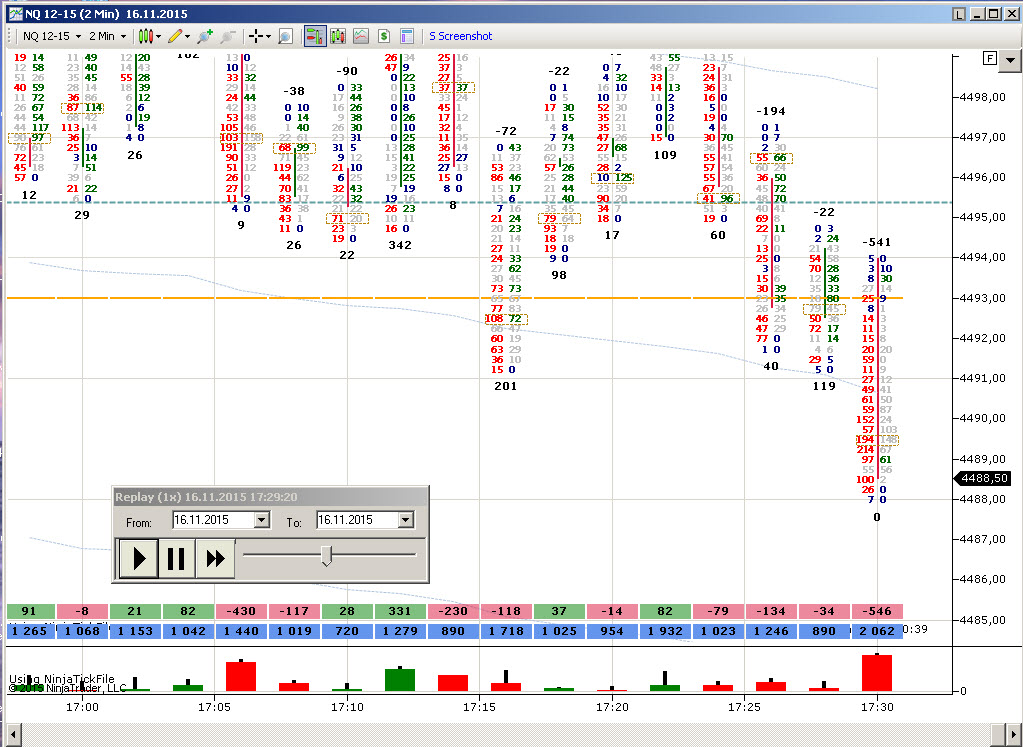The width and height of the screenshot is (1023, 747).
Task: Click the zoom in magnifier icon
Action: click(x=205, y=37)
